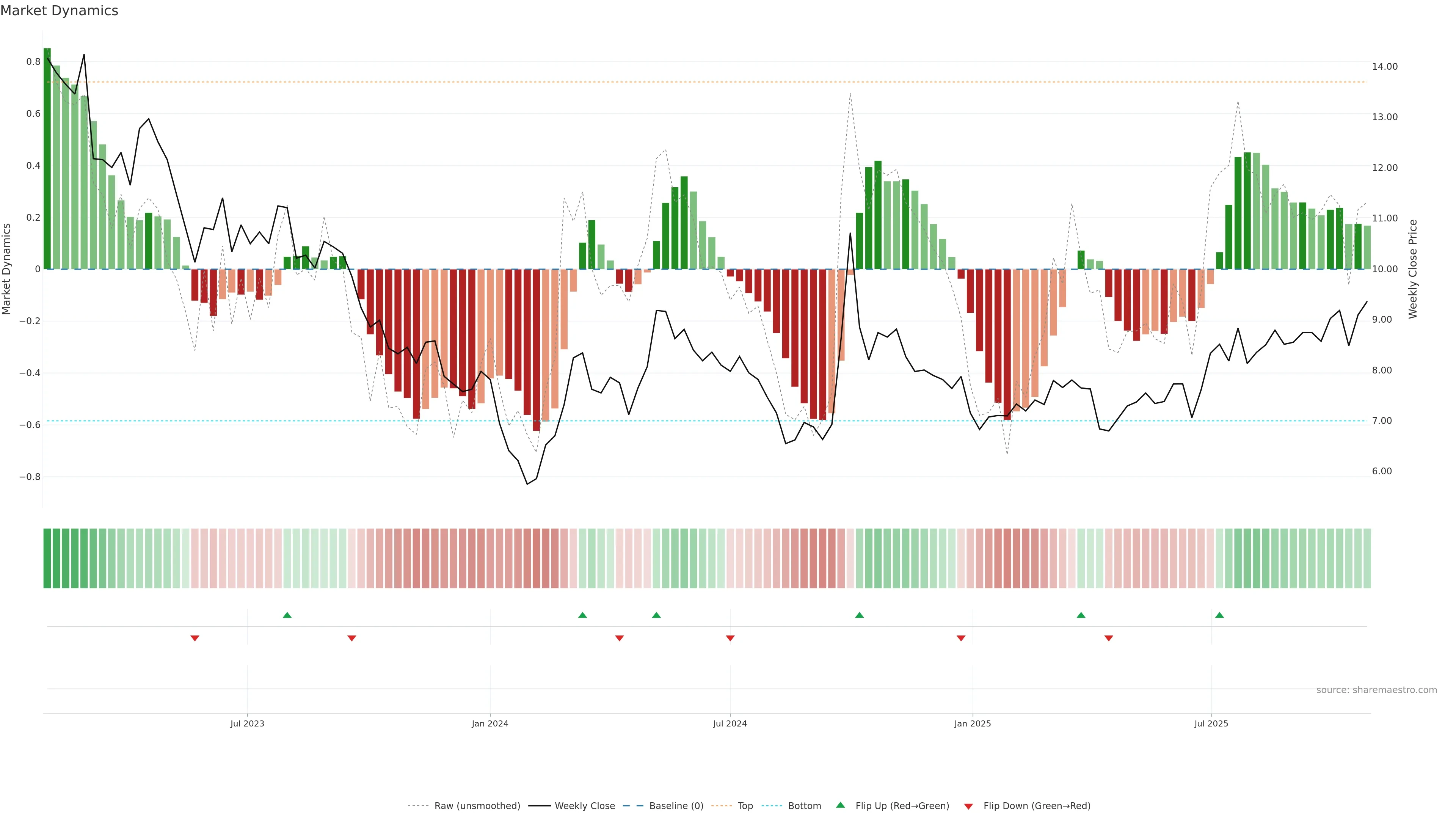This screenshot has width=1456, height=819.
Task: Click the leftmost red flip-down triangle marker
Action: pos(195,638)
